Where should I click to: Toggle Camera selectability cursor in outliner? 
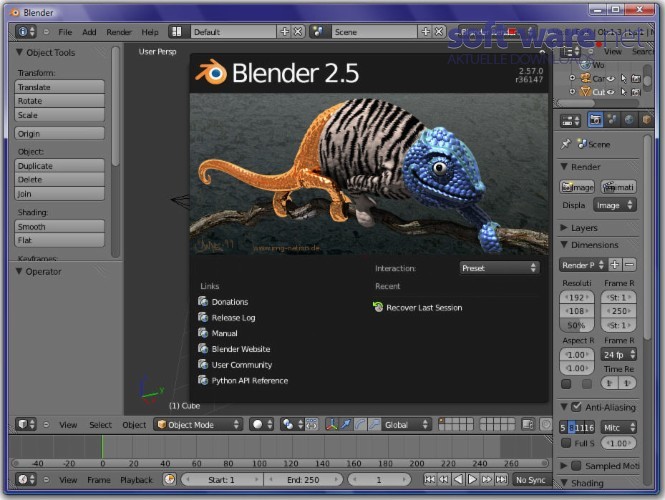pyautogui.click(x=623, y=78)
